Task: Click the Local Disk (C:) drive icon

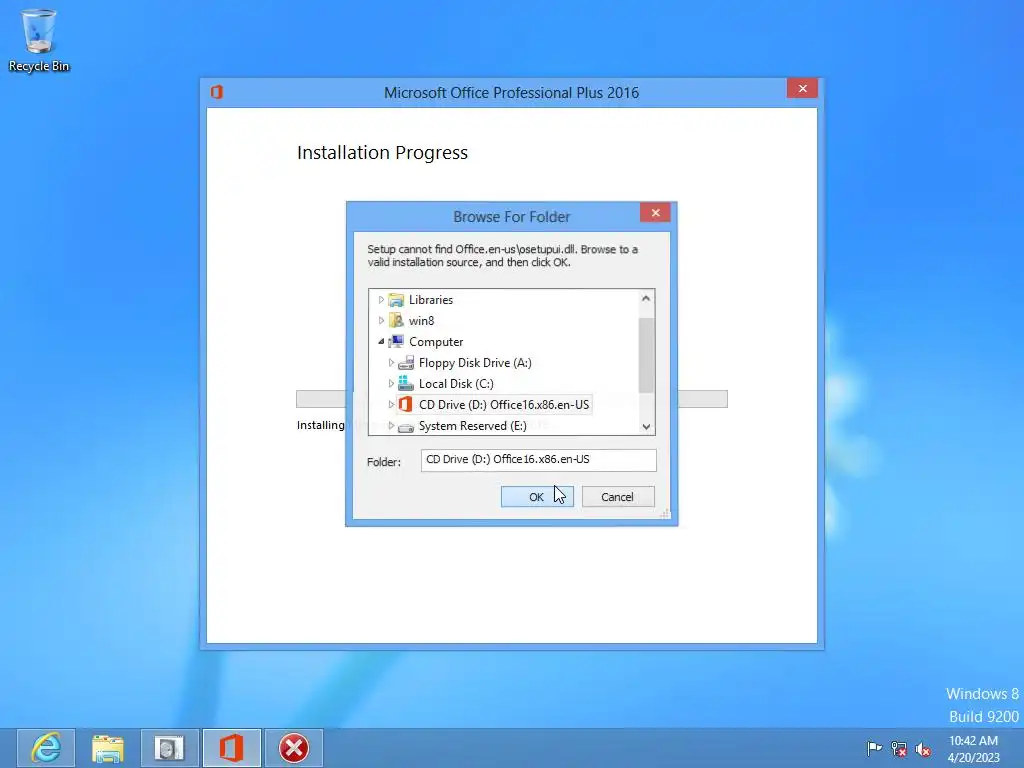Action: (406, 383)
